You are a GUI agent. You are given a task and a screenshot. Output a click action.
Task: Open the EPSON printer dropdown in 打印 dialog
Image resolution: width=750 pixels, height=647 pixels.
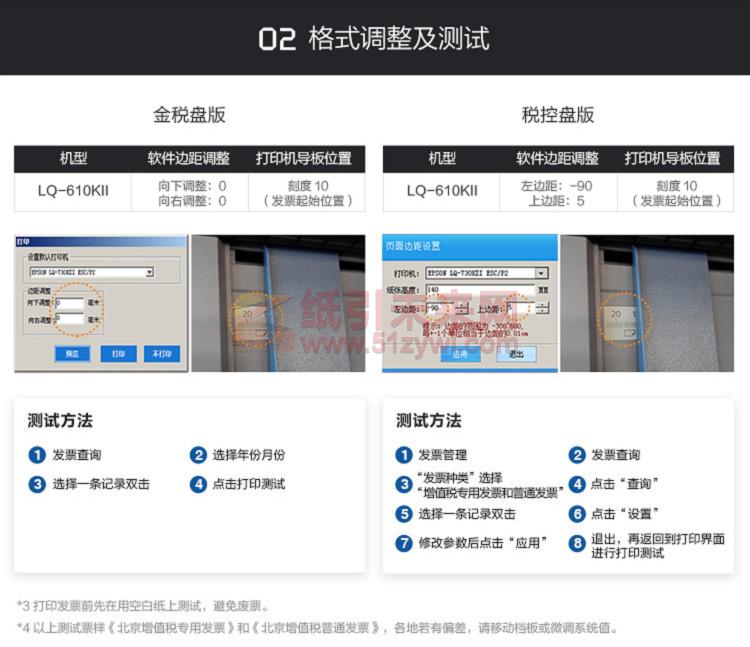[x=149, y=272]
